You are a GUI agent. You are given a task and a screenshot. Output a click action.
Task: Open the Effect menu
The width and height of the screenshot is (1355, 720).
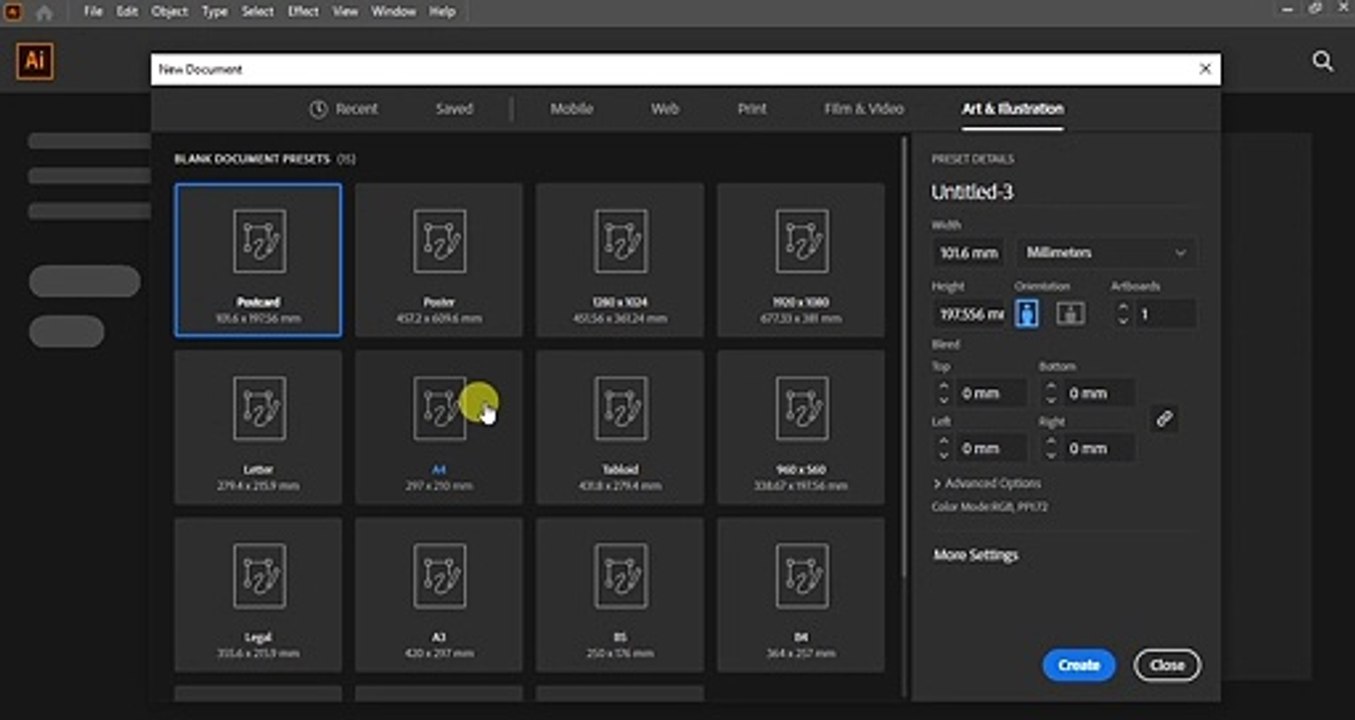pos(303,12)
